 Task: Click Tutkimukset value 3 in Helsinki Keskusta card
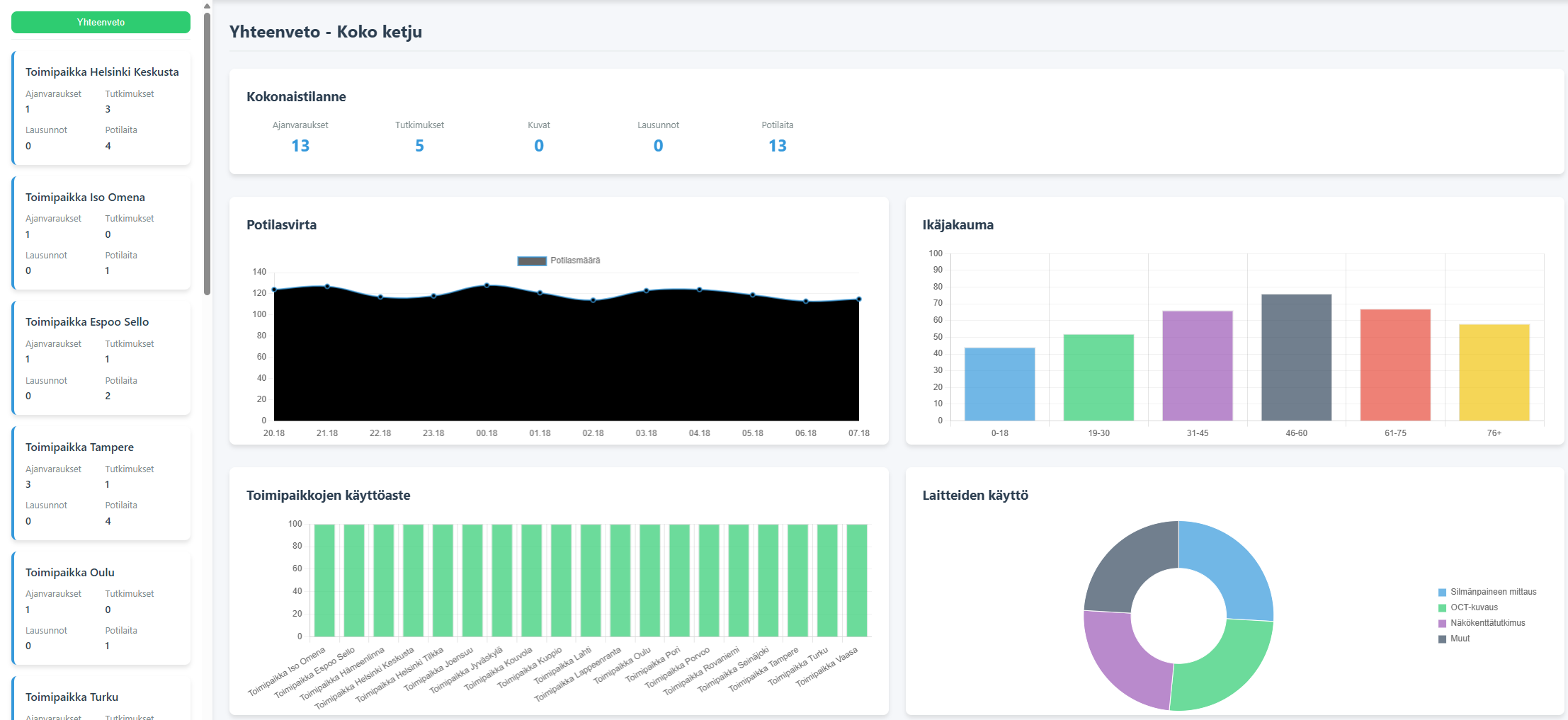108,109
